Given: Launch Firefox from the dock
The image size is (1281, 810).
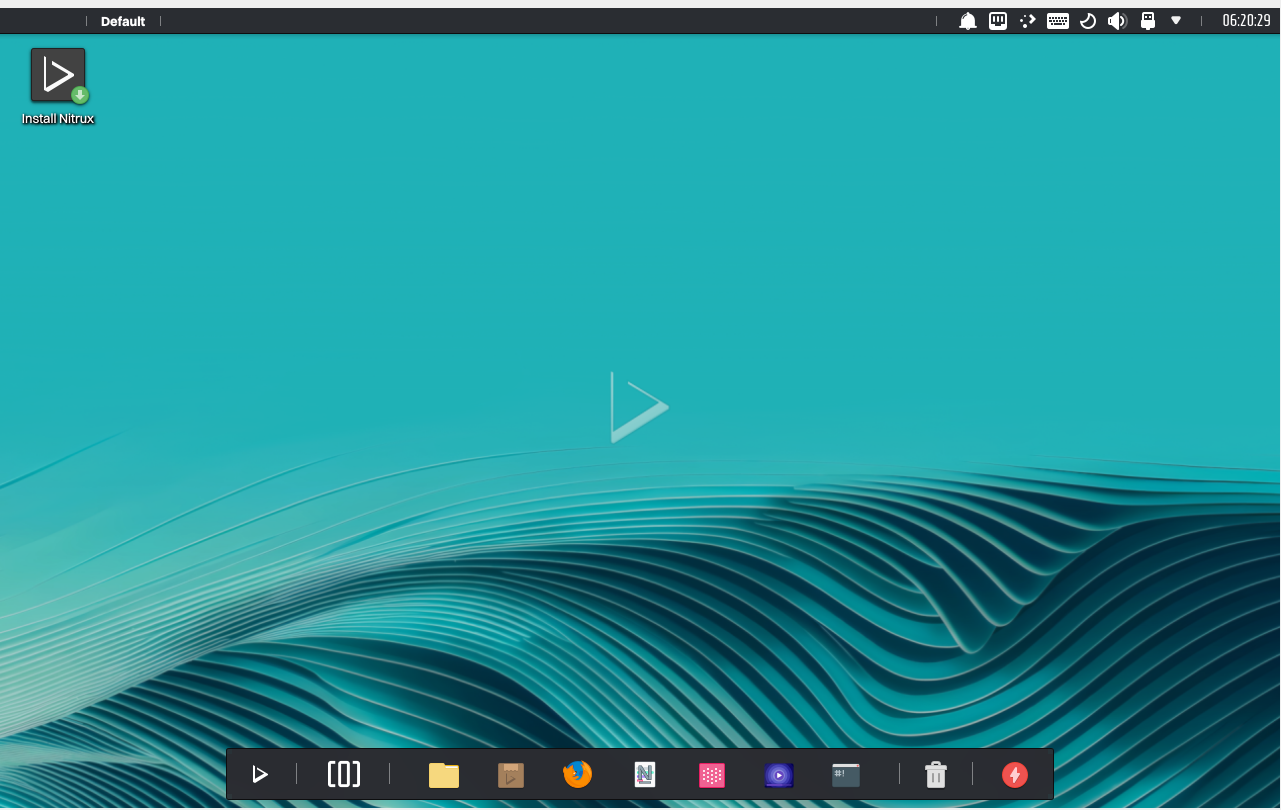Looking at the screenshot, I should pos(578,774).
